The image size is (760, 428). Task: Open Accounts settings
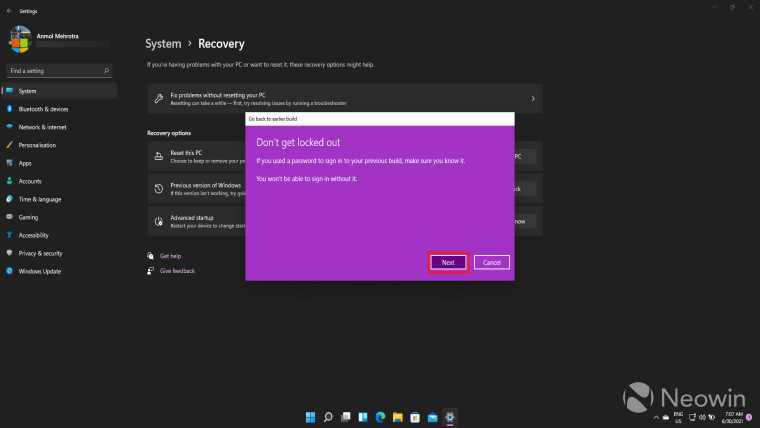pos(60,181)
